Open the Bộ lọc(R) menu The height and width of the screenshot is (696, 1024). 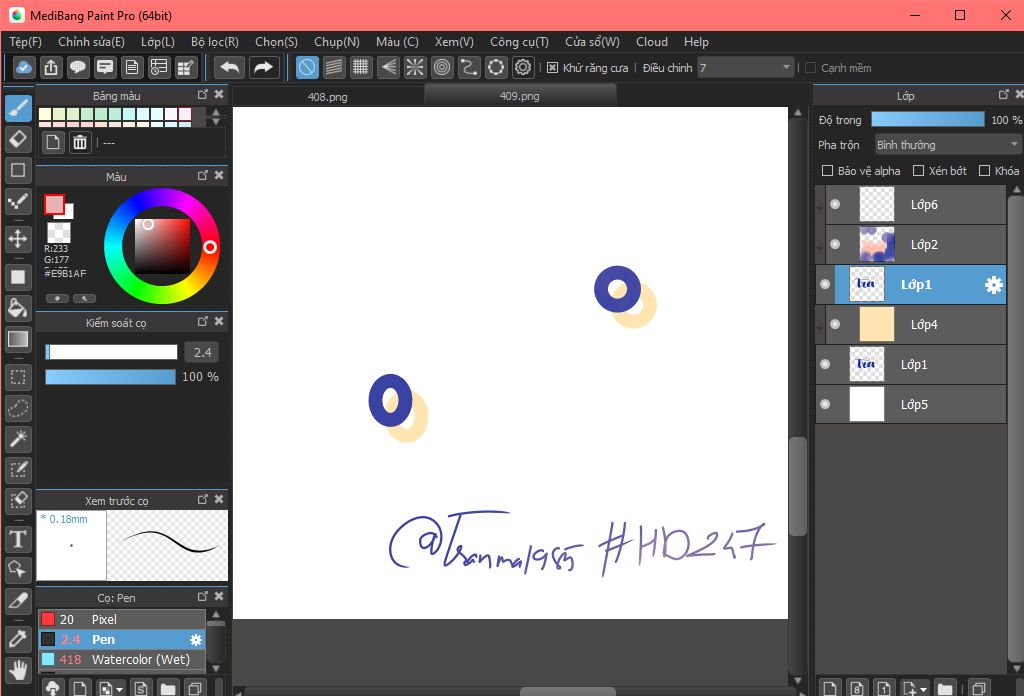(x=215, y=42)
